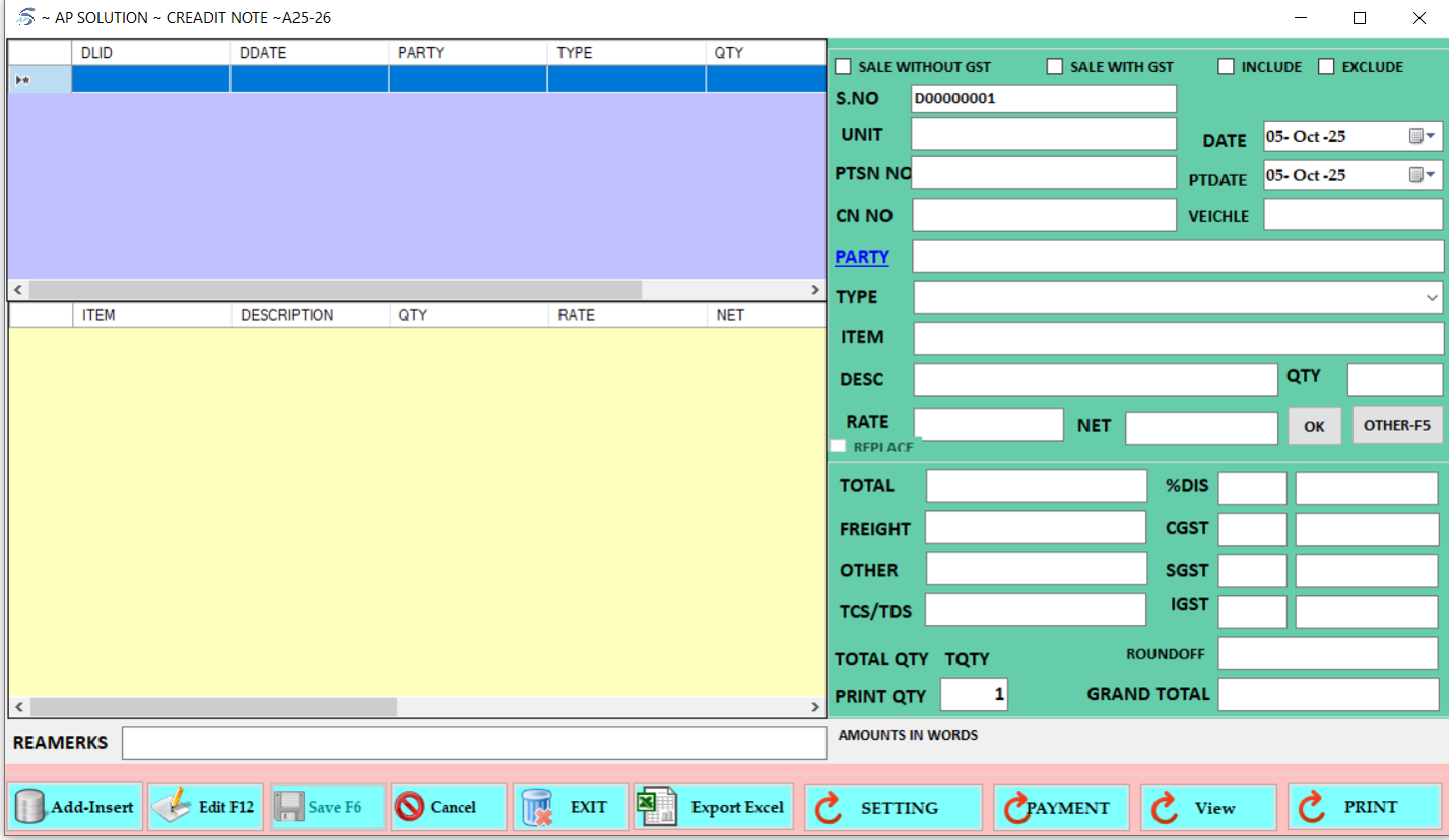Open SETTING using its red arrow icon
The width and height of the screenshot is (1449, 840).
[828, 807]
